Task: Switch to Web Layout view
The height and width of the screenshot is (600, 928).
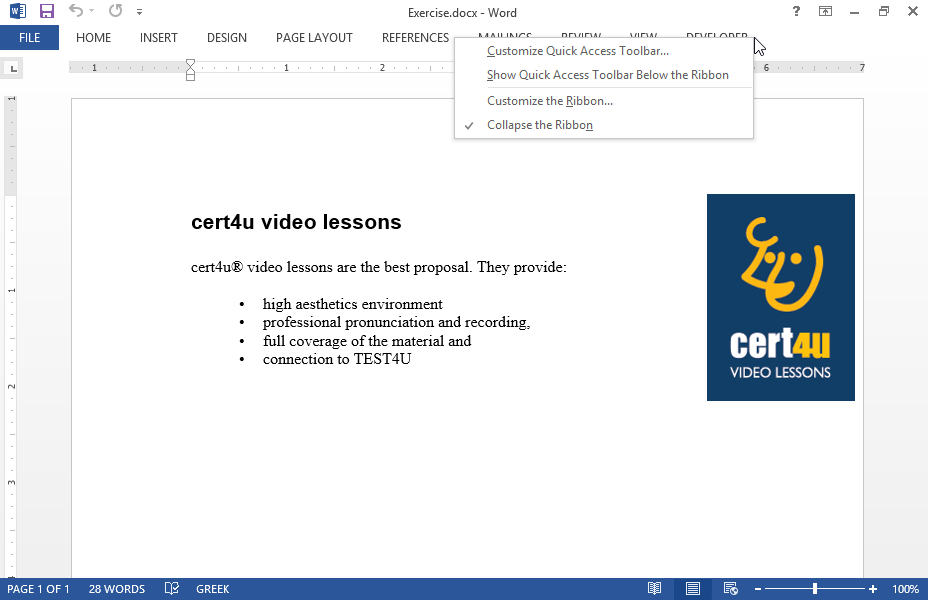Action: click(730, 589)
